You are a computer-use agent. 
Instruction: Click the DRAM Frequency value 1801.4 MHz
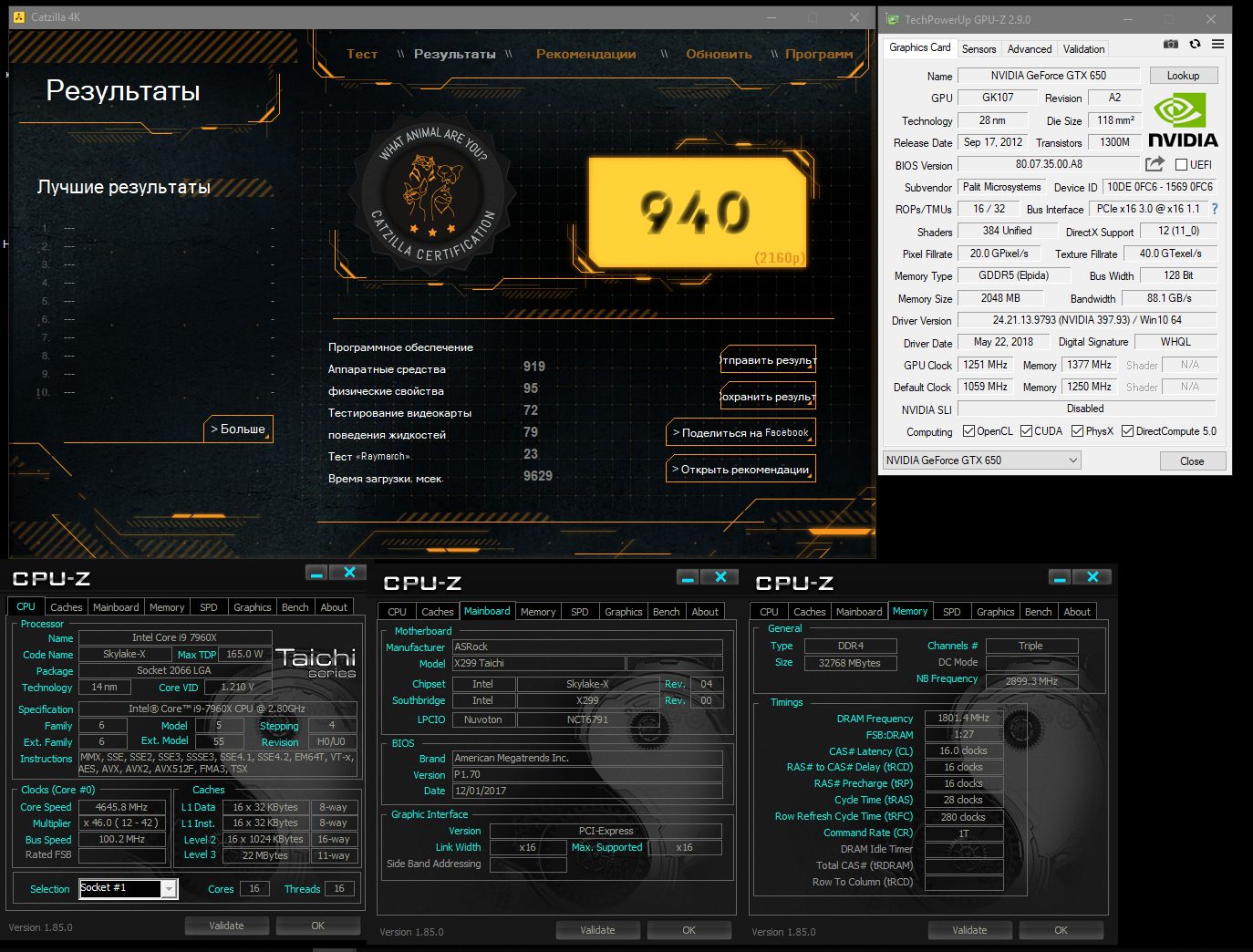click(x=964, y=718)
